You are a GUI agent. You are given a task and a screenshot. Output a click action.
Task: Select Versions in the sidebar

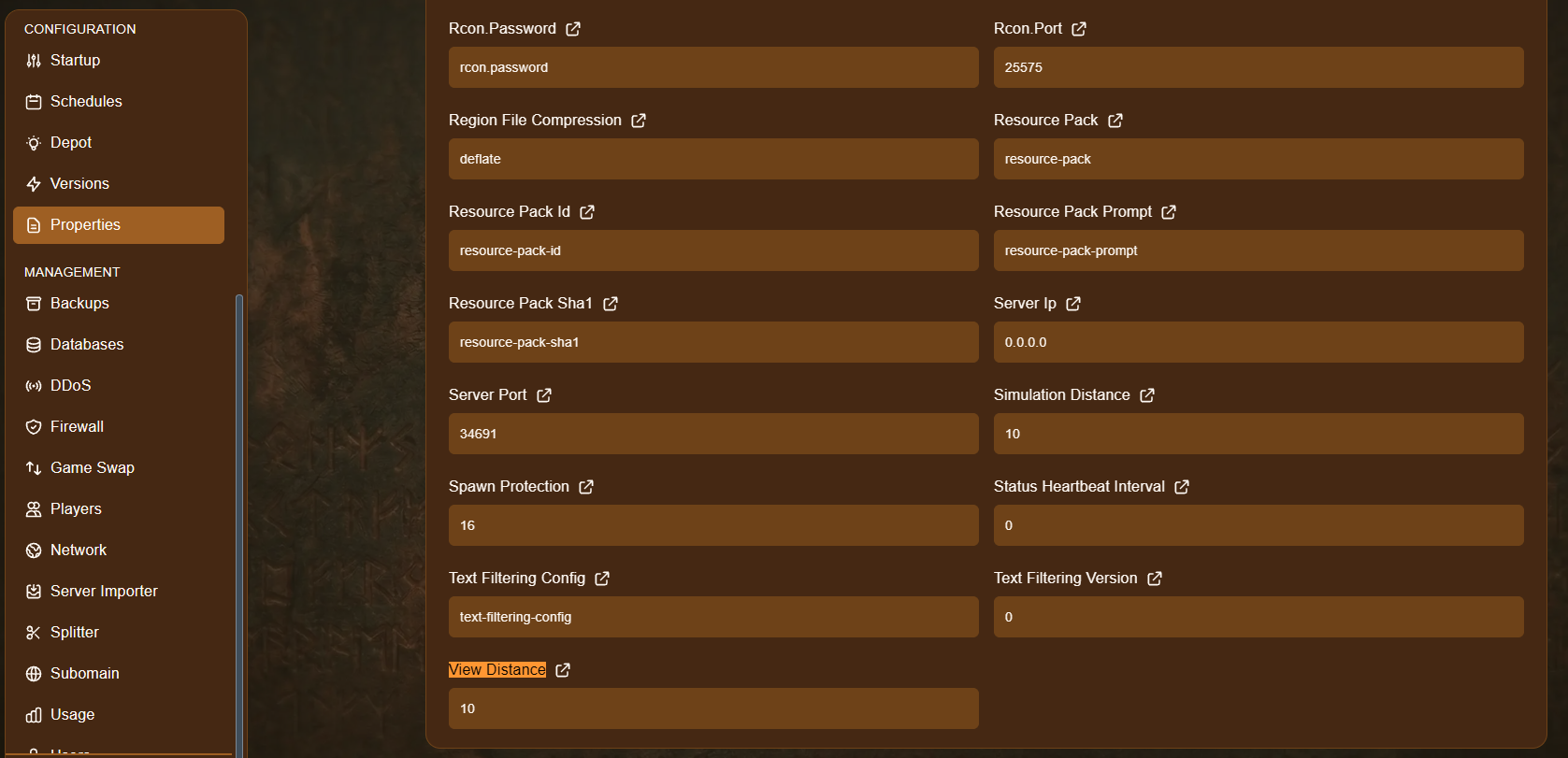pos(119,184)
